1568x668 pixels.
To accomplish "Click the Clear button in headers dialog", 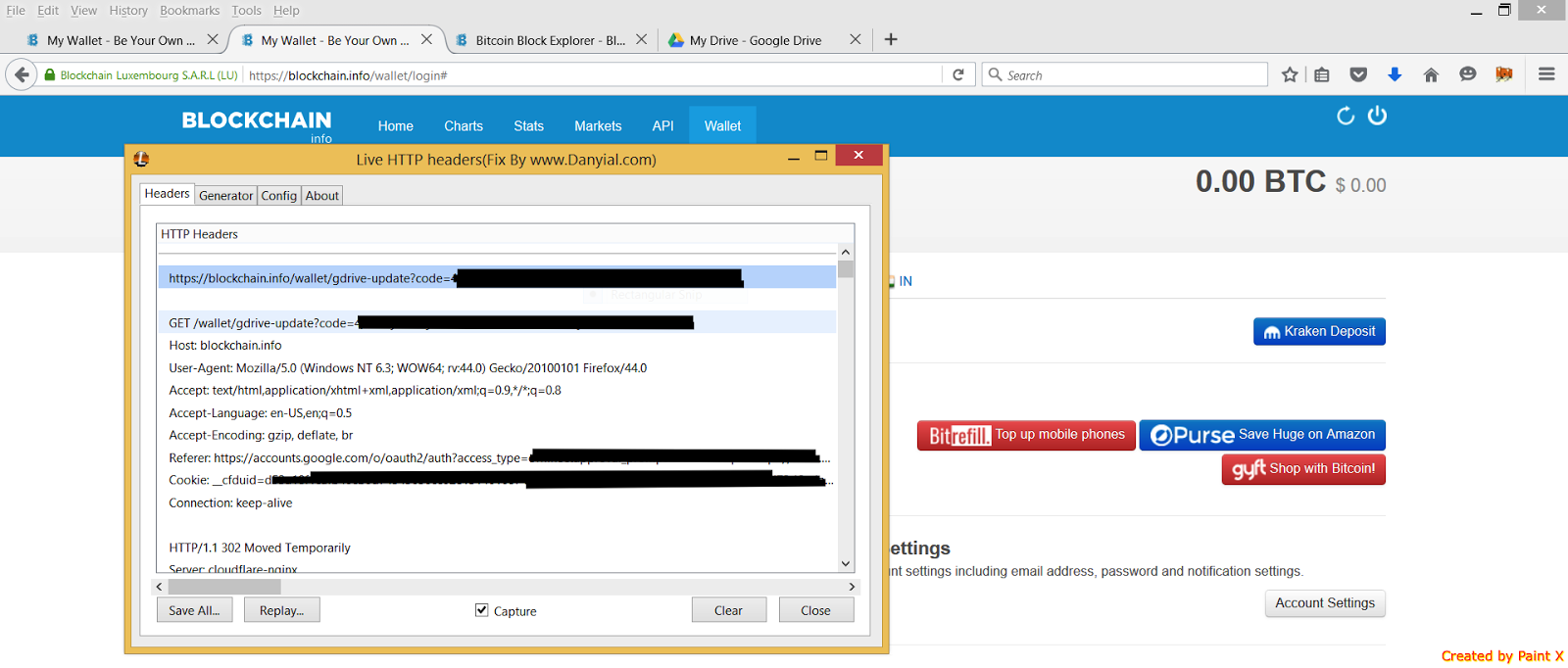I will pyautogui.click(x=728, y=610).
